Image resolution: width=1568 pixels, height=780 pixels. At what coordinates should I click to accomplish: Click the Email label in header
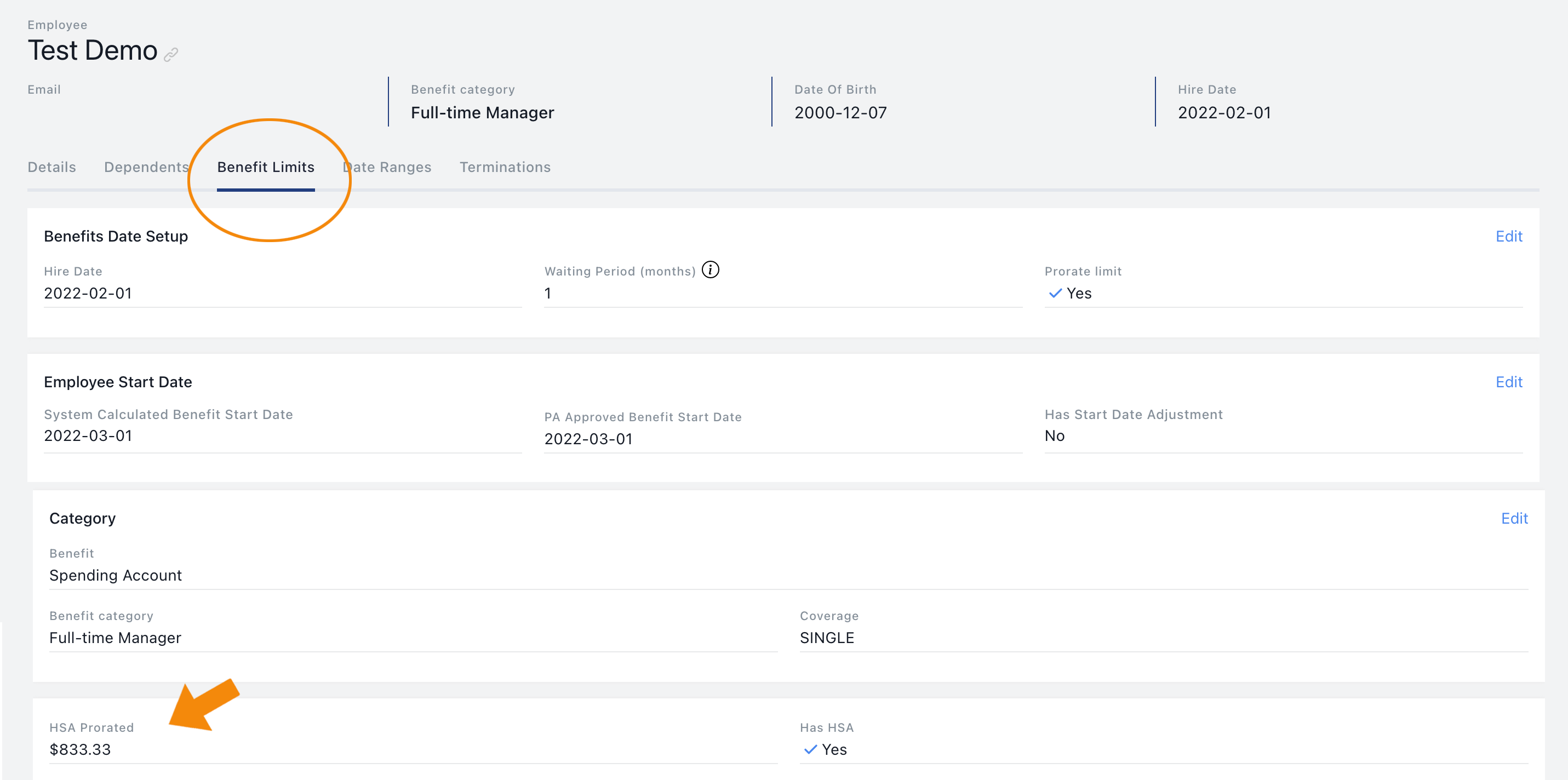[44, 89]
